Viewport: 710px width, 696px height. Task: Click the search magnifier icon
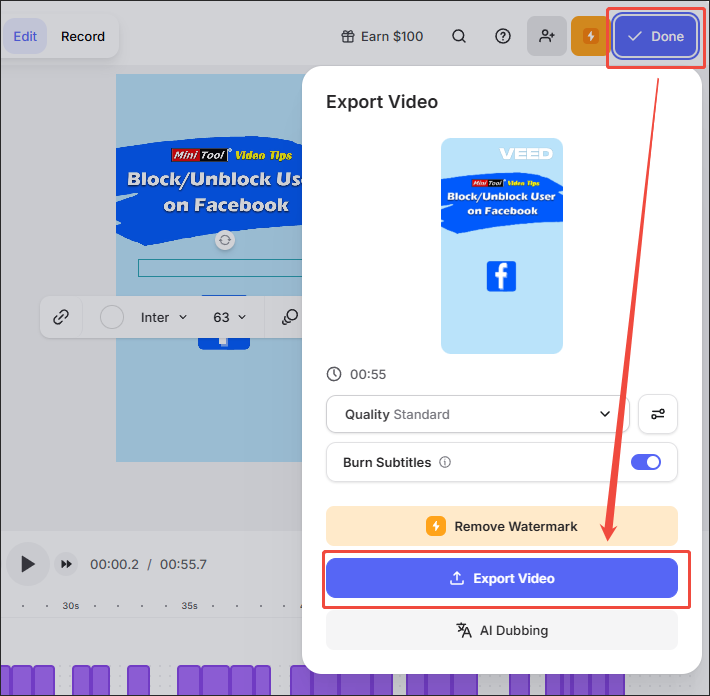(x=459, y=36)
